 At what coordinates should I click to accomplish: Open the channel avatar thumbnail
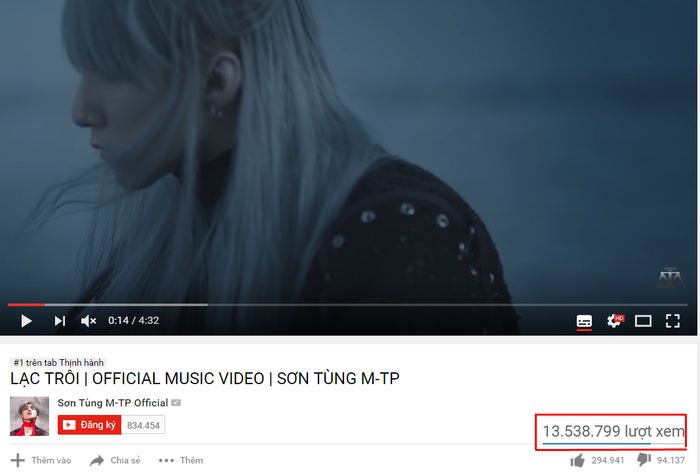coord(29,416)
